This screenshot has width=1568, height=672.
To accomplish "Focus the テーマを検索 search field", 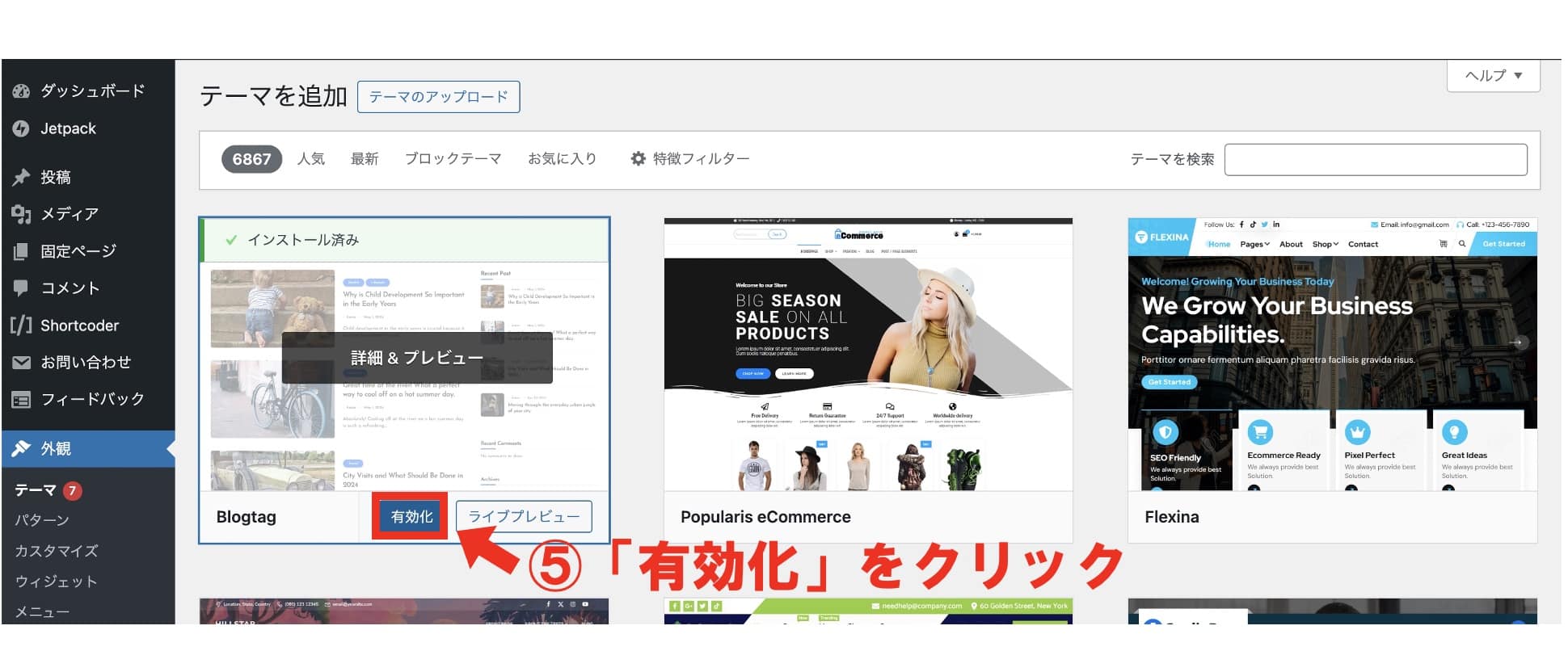I will coord(1375,160).
